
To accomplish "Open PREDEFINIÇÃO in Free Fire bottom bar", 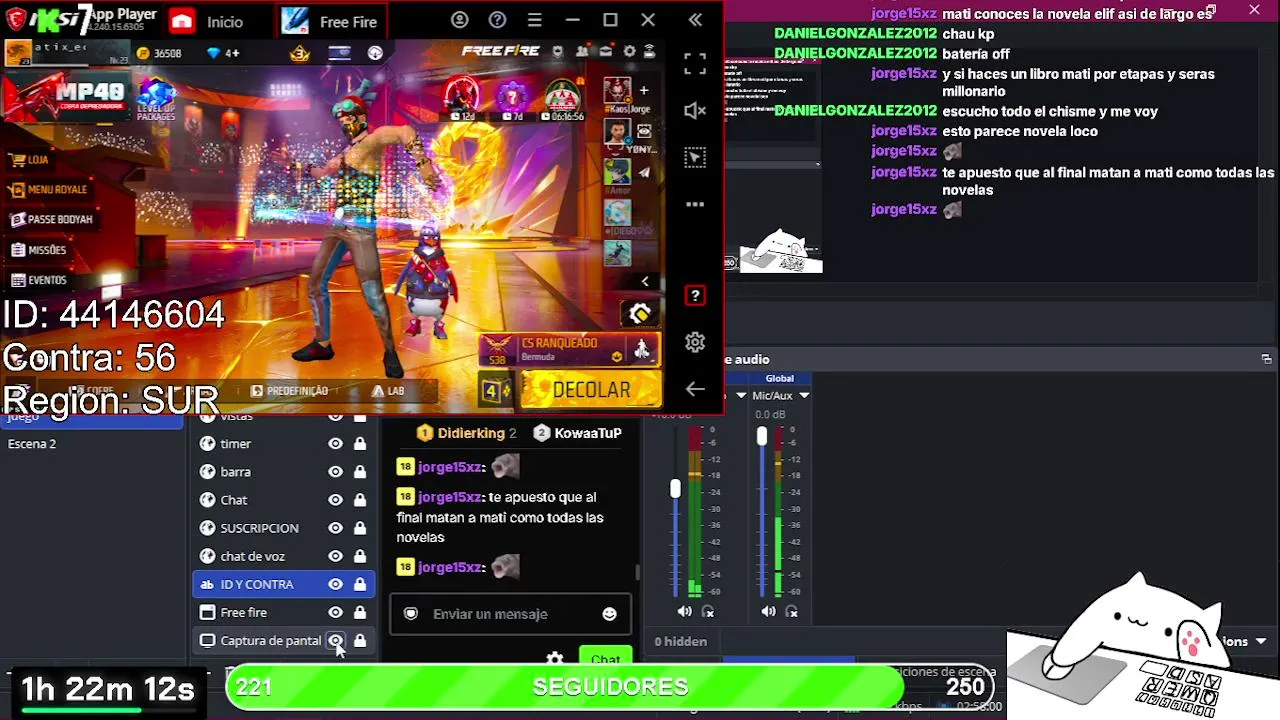I will (290, 391).
